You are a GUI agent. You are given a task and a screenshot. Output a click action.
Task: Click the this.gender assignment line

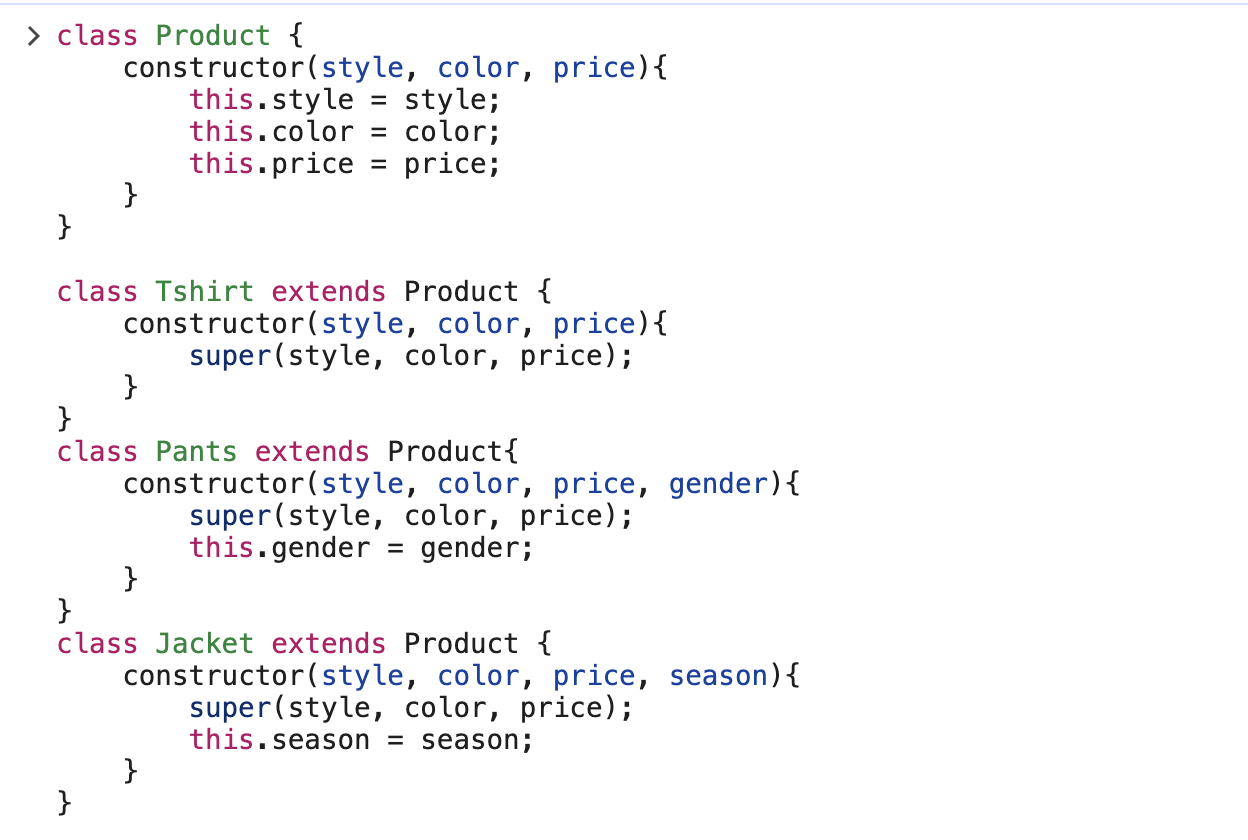click(x=362, y=548)
